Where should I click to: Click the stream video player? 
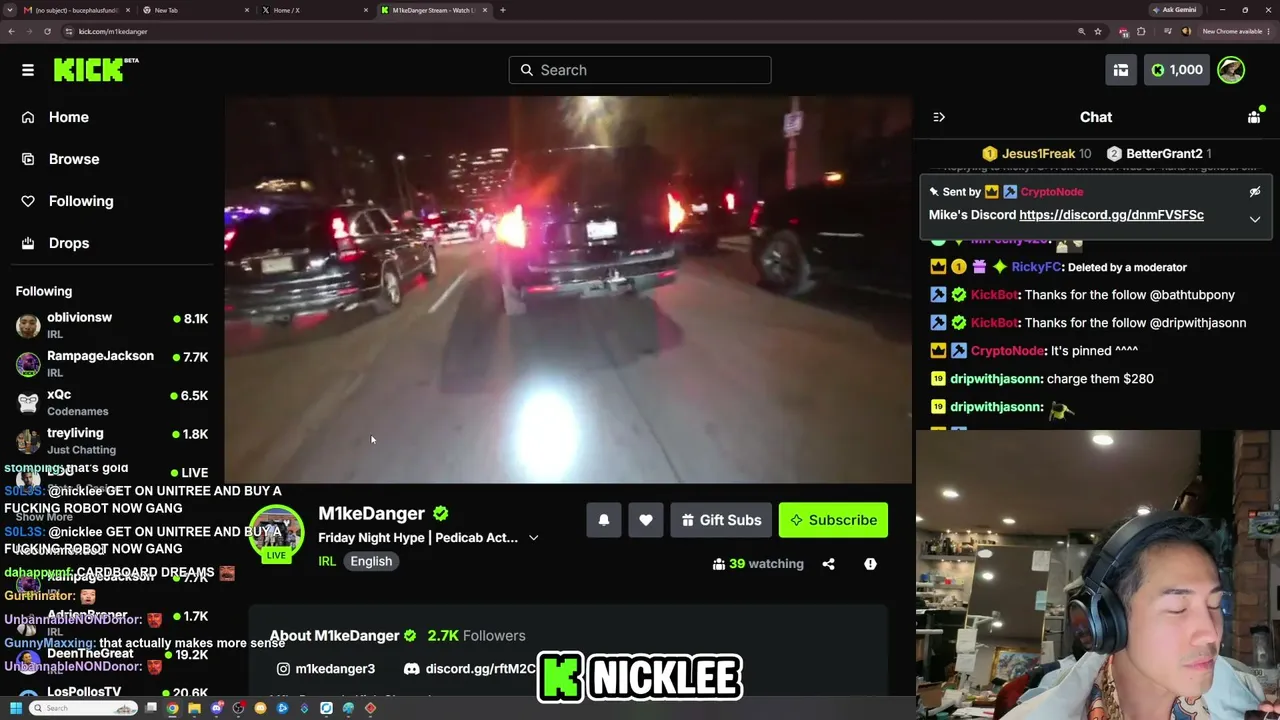(568, 290)
